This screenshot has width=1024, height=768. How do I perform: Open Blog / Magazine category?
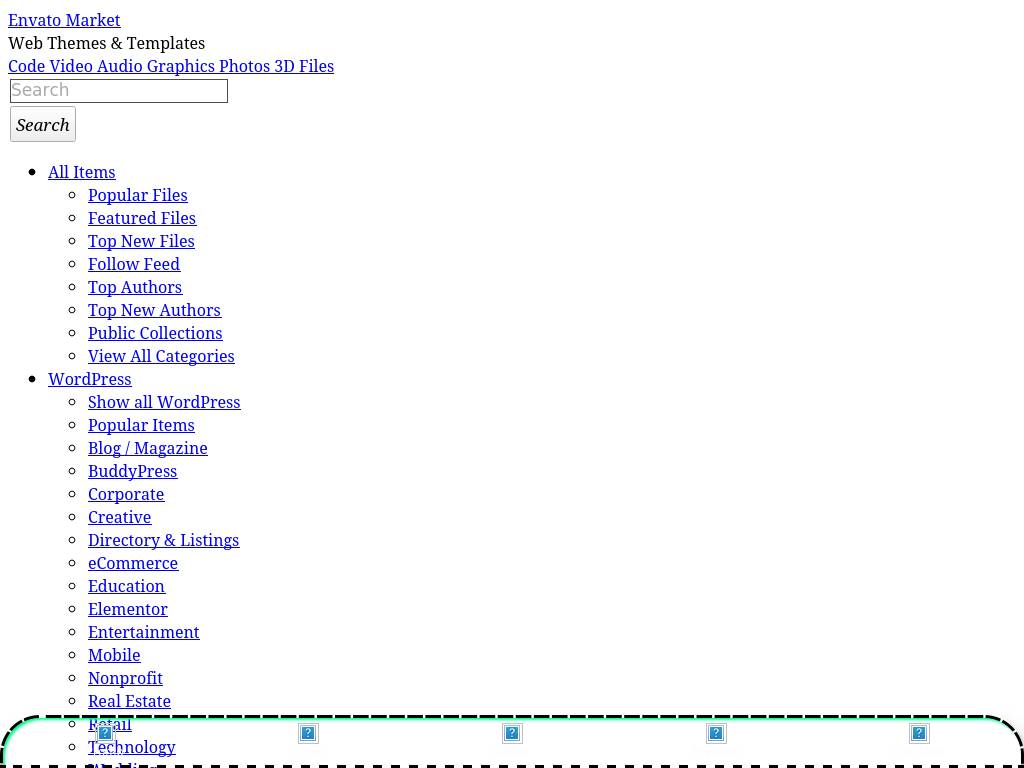click(x=148, y=448)
